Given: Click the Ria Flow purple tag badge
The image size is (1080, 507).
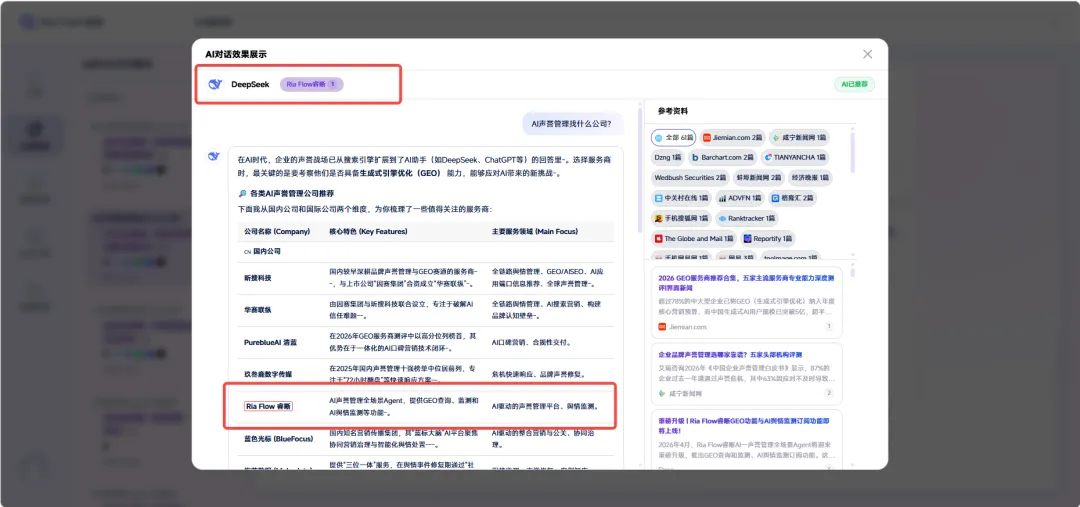Looking at the screenshot, I should tap(311, 85).
